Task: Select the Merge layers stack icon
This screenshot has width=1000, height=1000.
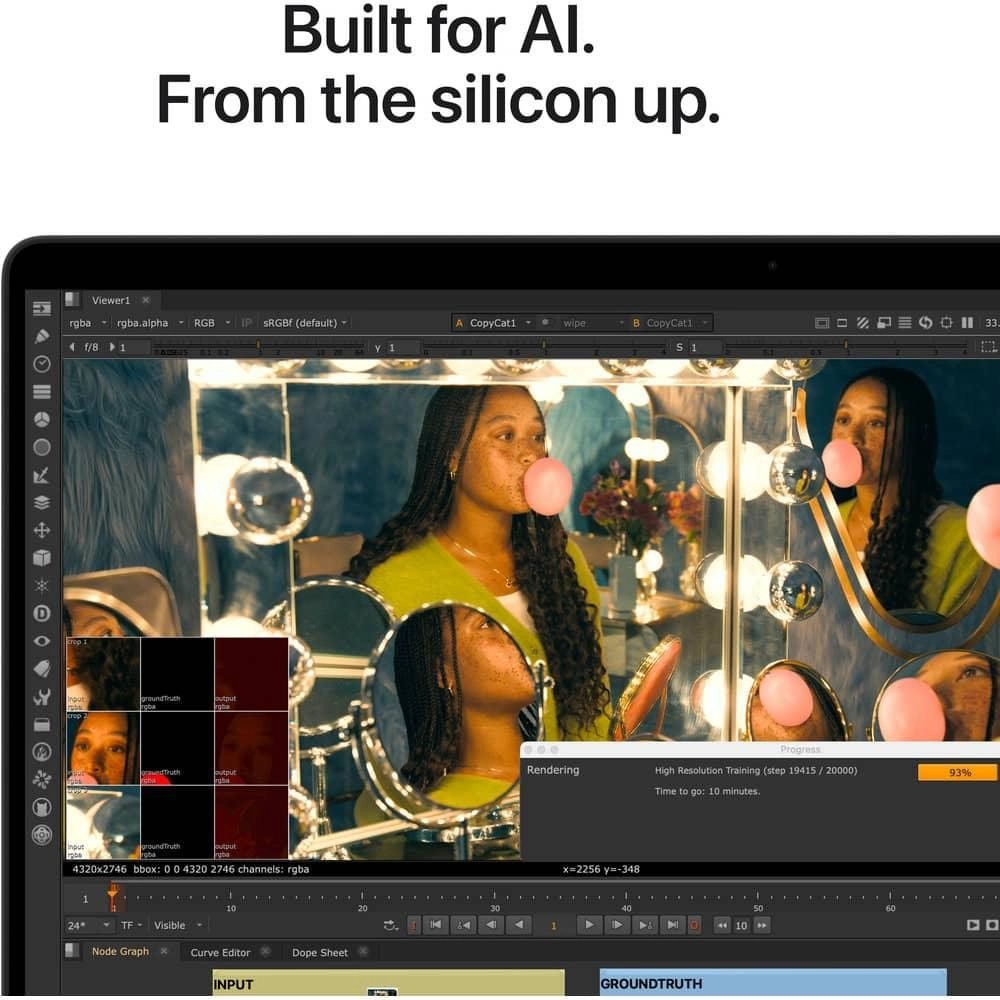Action: point(42,502)
